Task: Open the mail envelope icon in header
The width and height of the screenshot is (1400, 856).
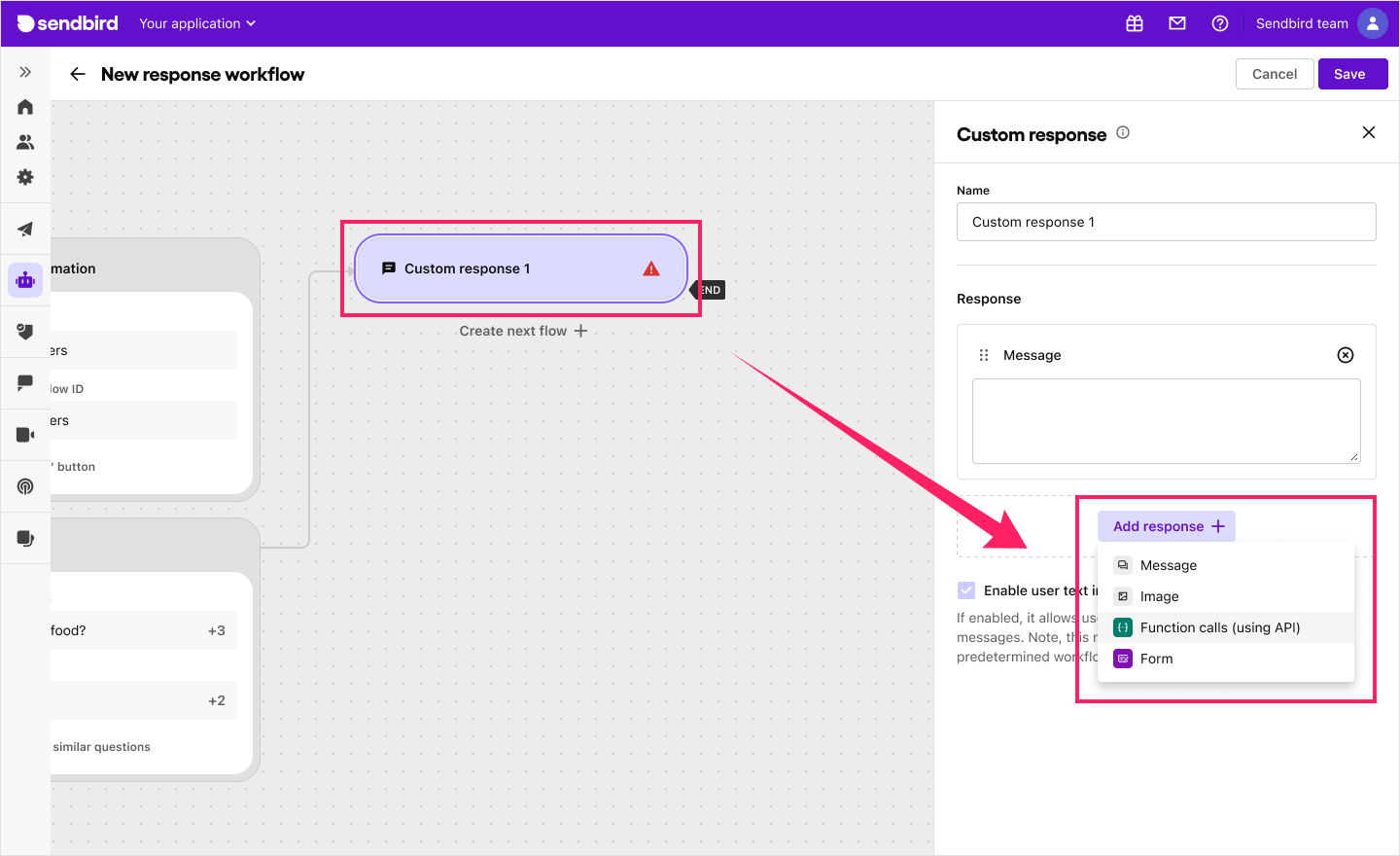Action: coord(1177,23)
